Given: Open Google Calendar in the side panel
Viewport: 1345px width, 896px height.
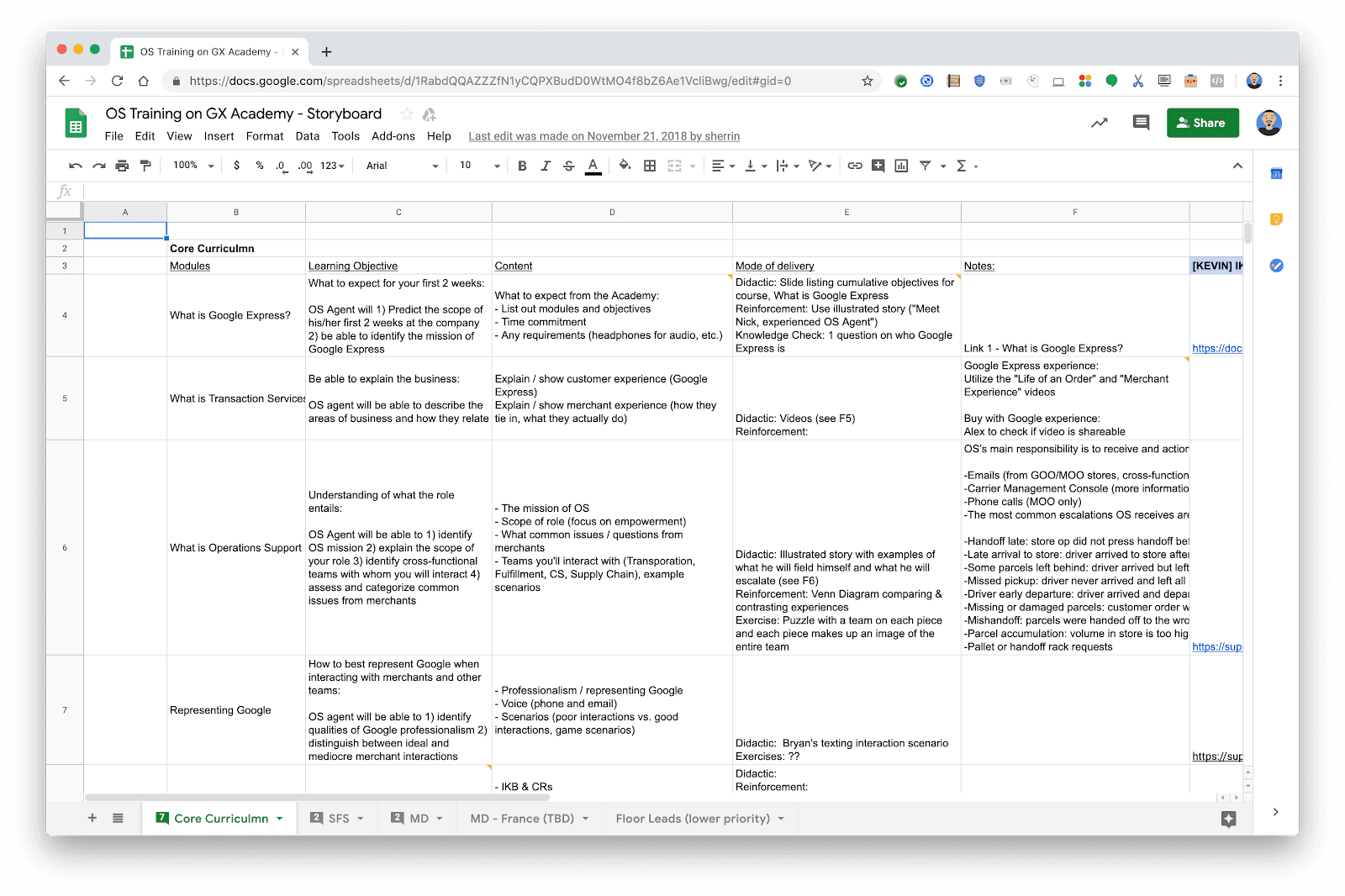Looking at the screenshot, I should pyautogui.click(x=1276, y=174).
